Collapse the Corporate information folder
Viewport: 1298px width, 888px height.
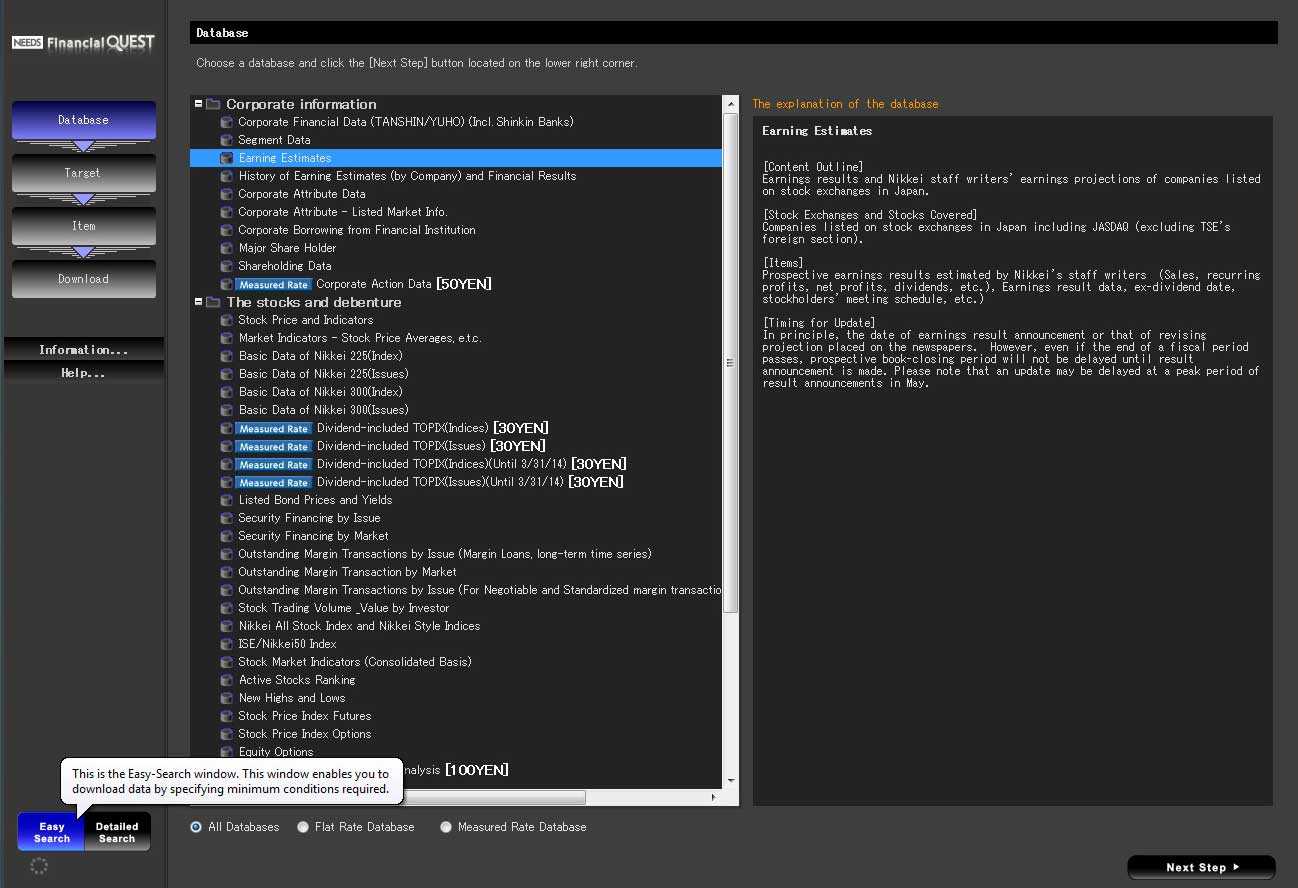click(199, 104)
